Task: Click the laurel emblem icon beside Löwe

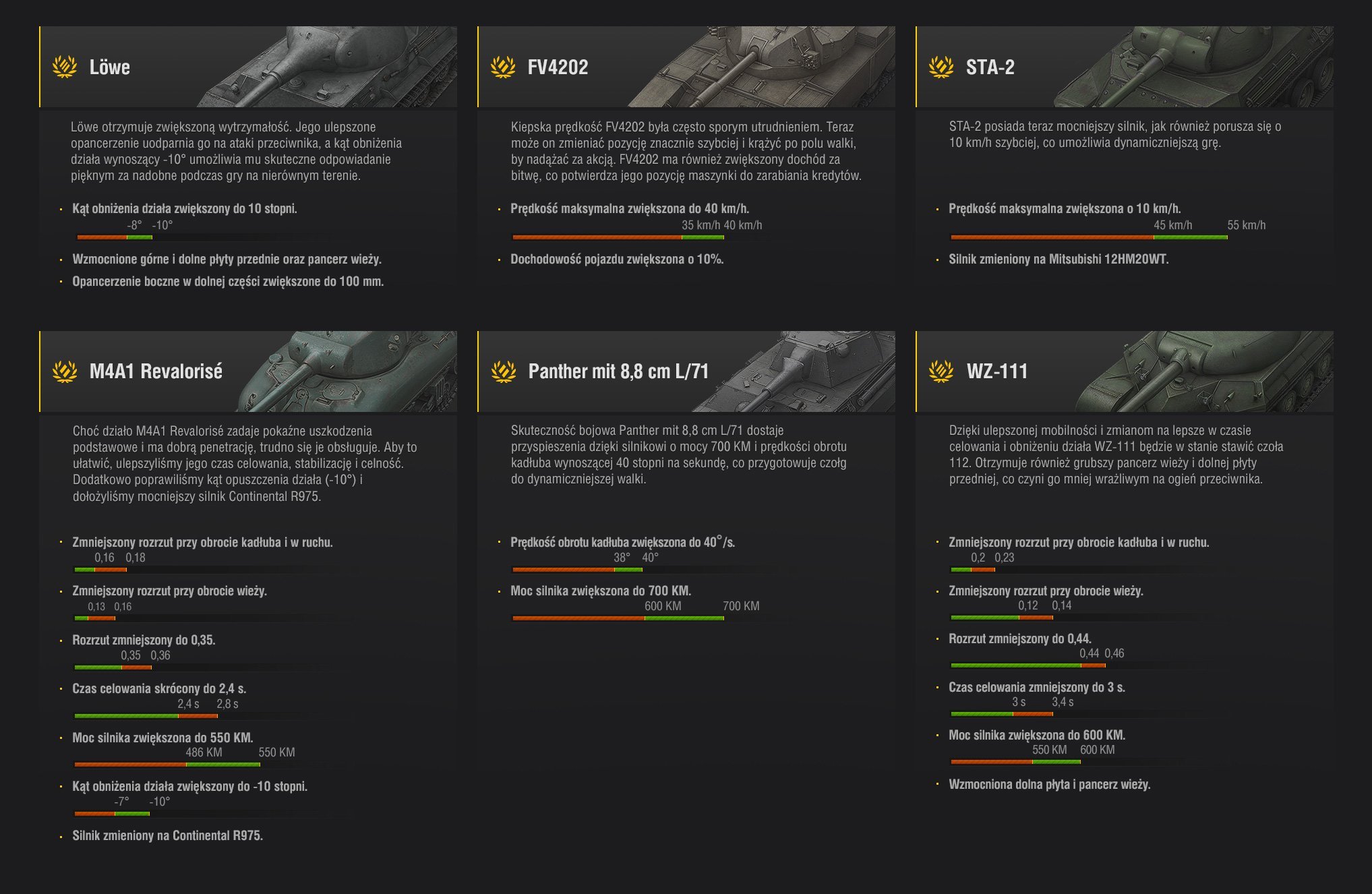Action: click(x=65, y=67)
